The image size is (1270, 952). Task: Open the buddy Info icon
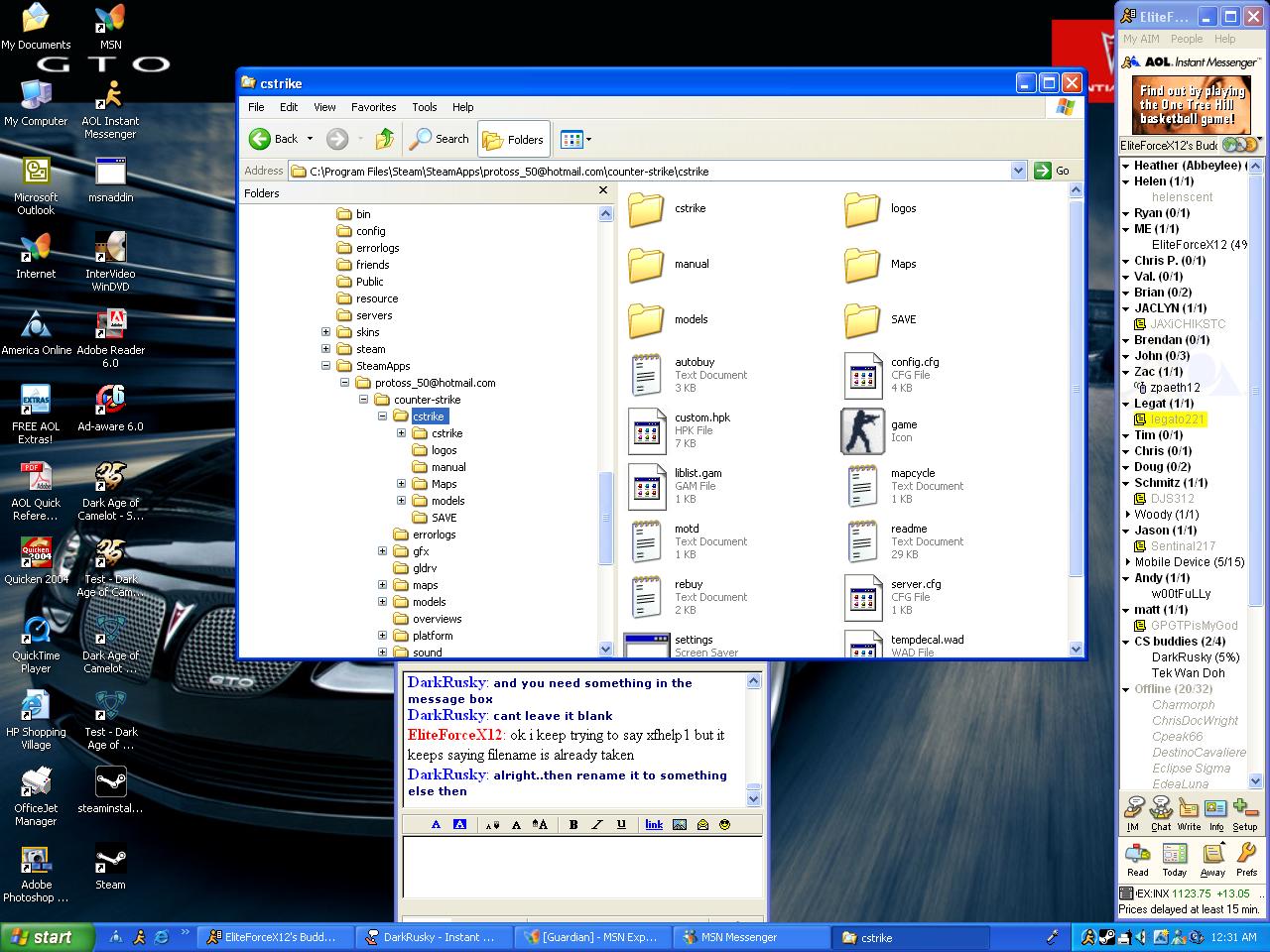click(1215, 812)
